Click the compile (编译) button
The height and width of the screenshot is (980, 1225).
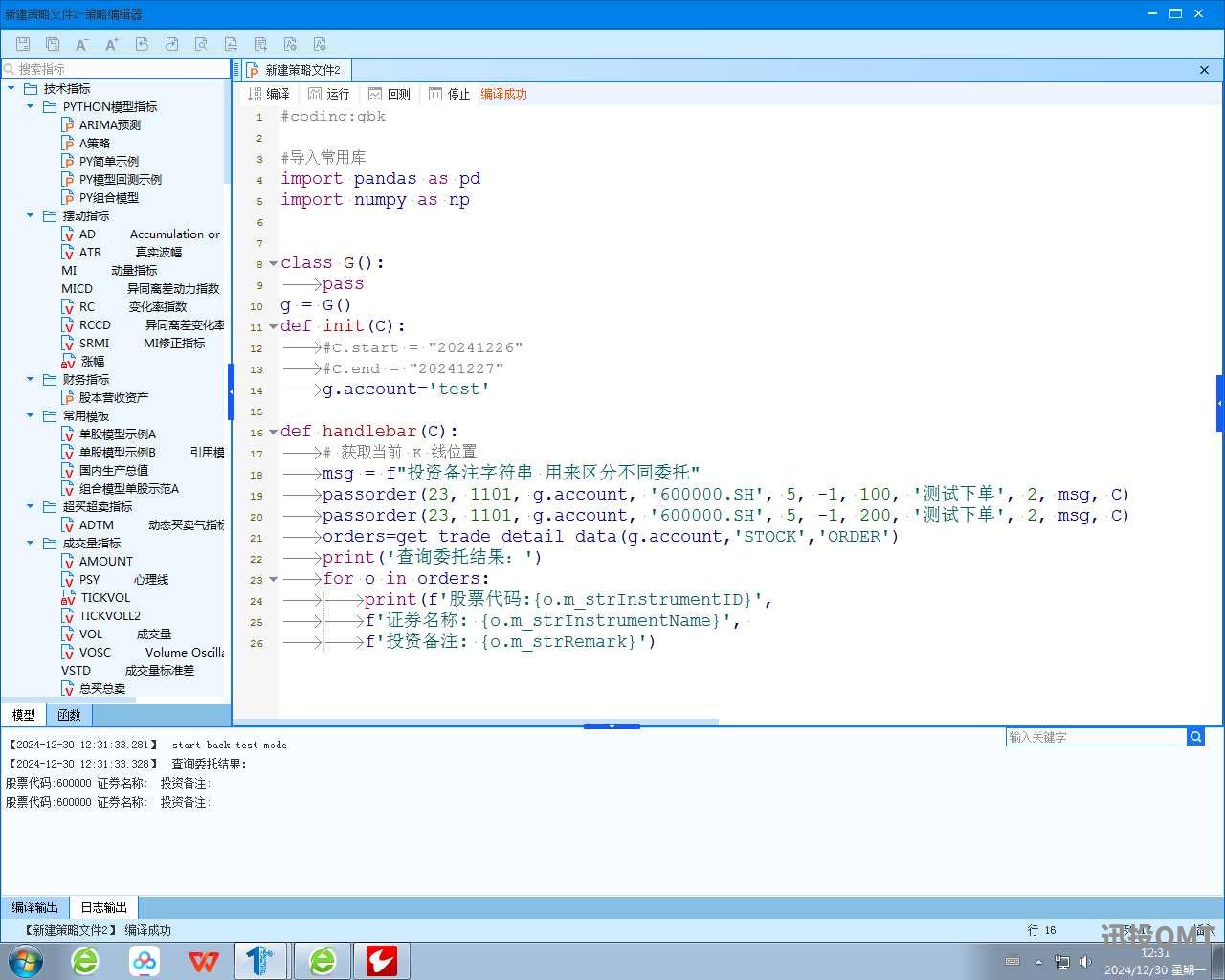(269, 94)
